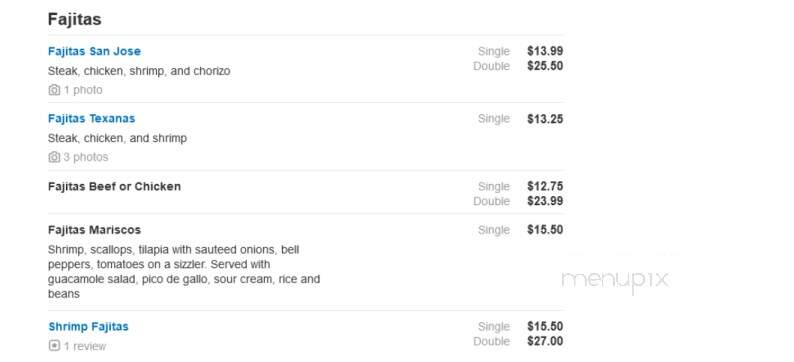Image resolution: width=794 pixels, height=362 pixels.
Task: Click the $23.99 double price
Action: [x=545, y=201]
